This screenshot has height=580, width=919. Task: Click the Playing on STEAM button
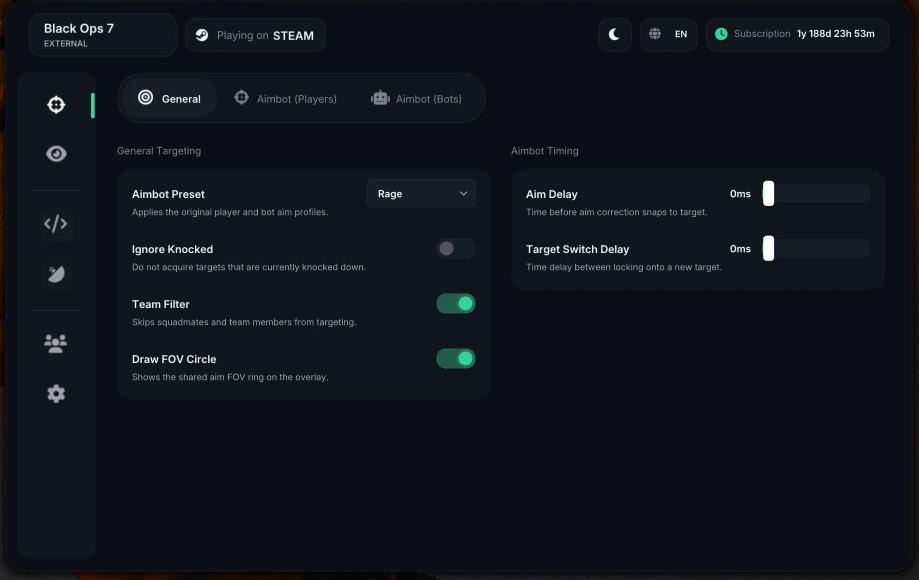pyautogui.click(x=255, y=35)
